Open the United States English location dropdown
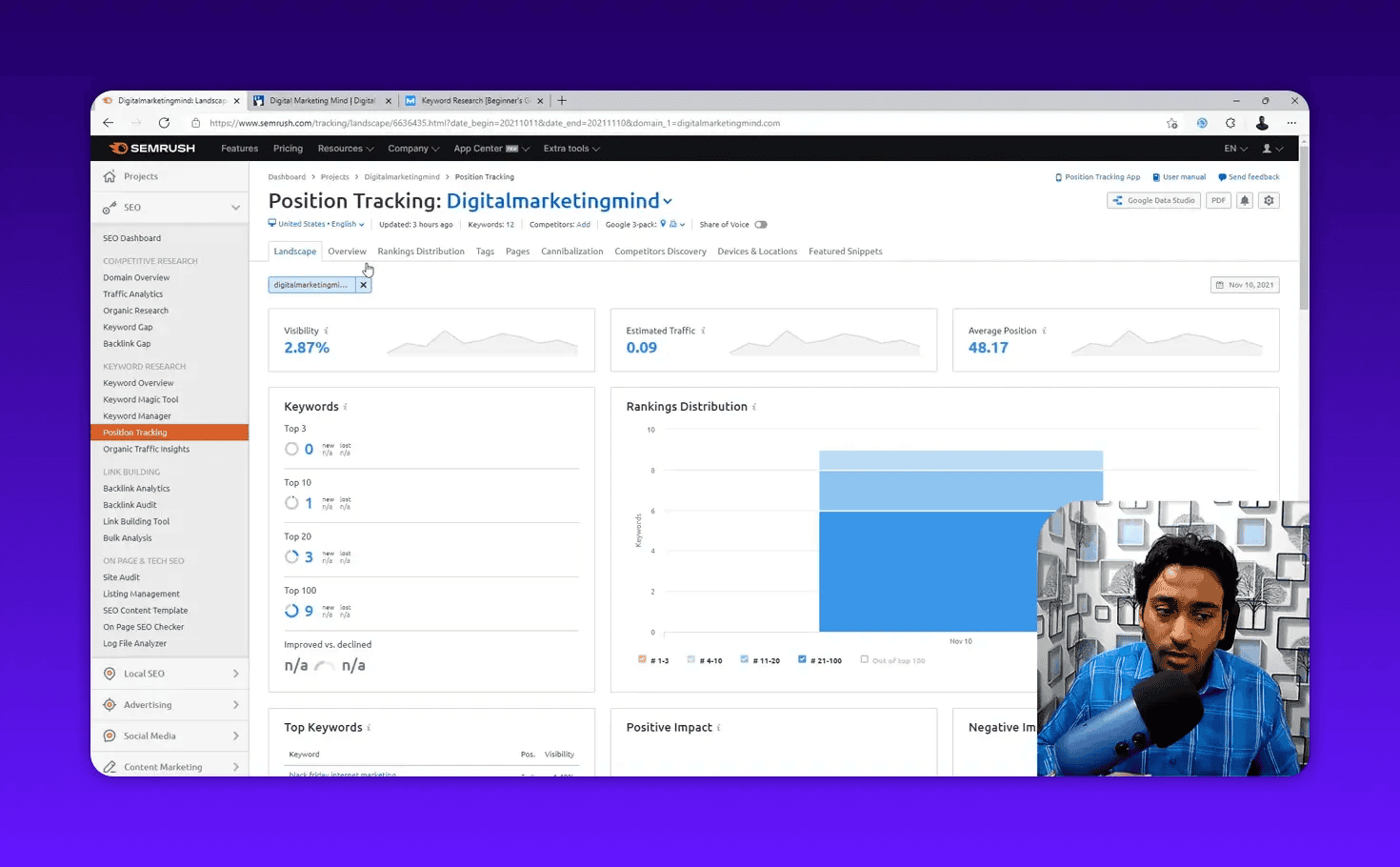Screen dimensions: 1400x867 tap(315, 224)
